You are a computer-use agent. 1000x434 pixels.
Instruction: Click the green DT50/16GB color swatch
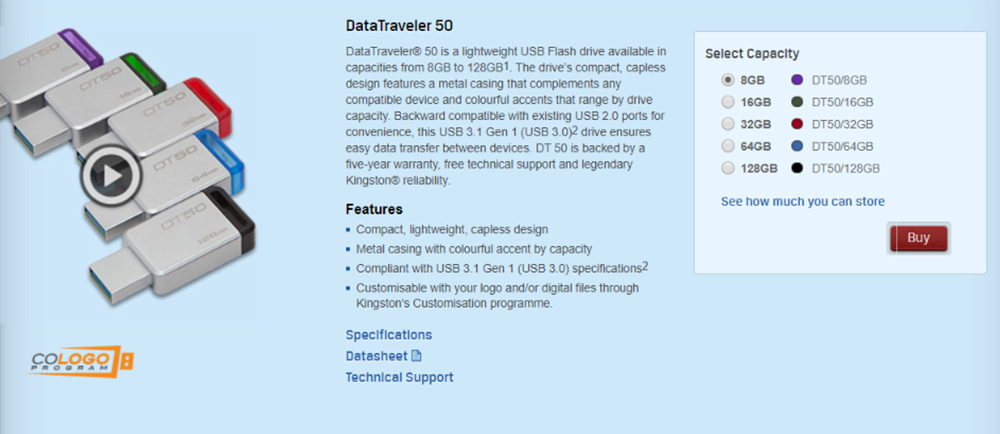point(798,102)
